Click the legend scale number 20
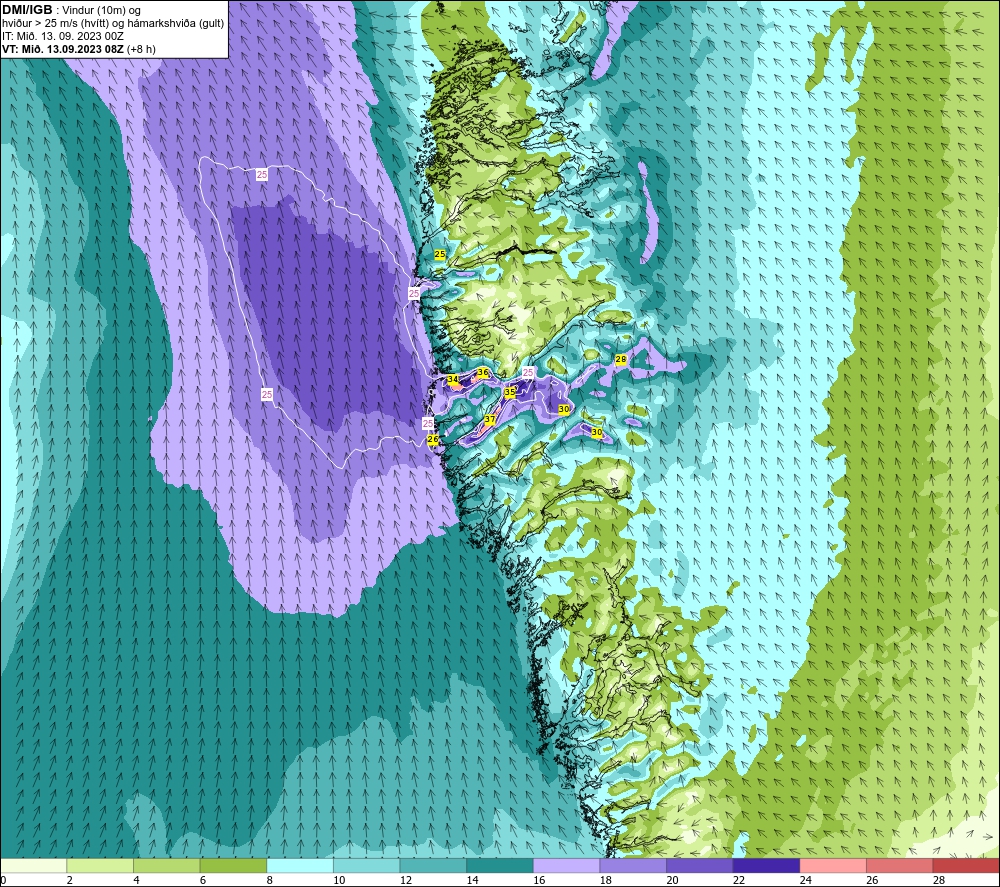1000x887 pixels. pos(672,880)
